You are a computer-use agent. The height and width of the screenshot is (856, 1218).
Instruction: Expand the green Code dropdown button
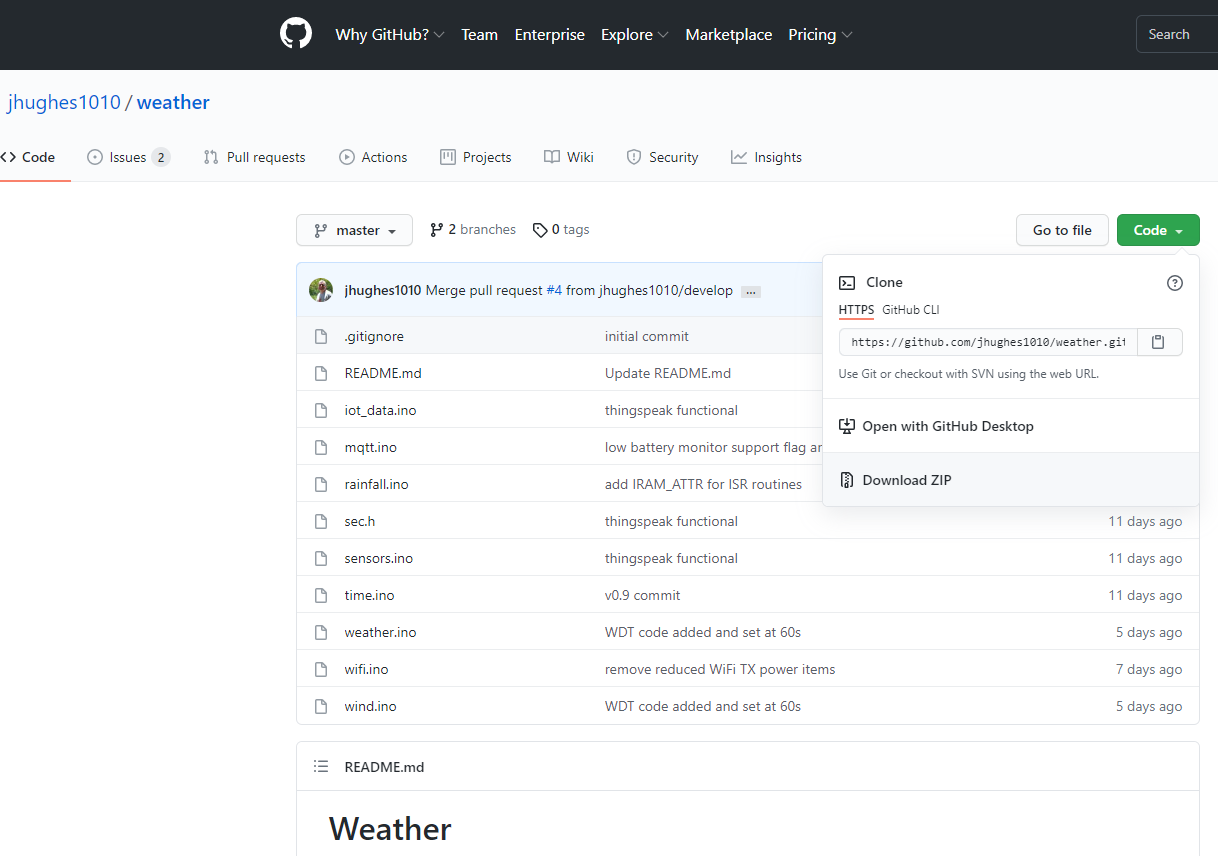(1157, 230)
